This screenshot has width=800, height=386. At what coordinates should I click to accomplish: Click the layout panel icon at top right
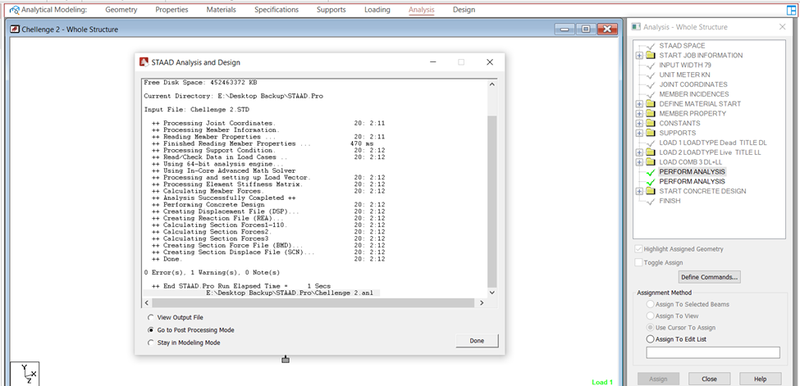[x=791, y=10]
